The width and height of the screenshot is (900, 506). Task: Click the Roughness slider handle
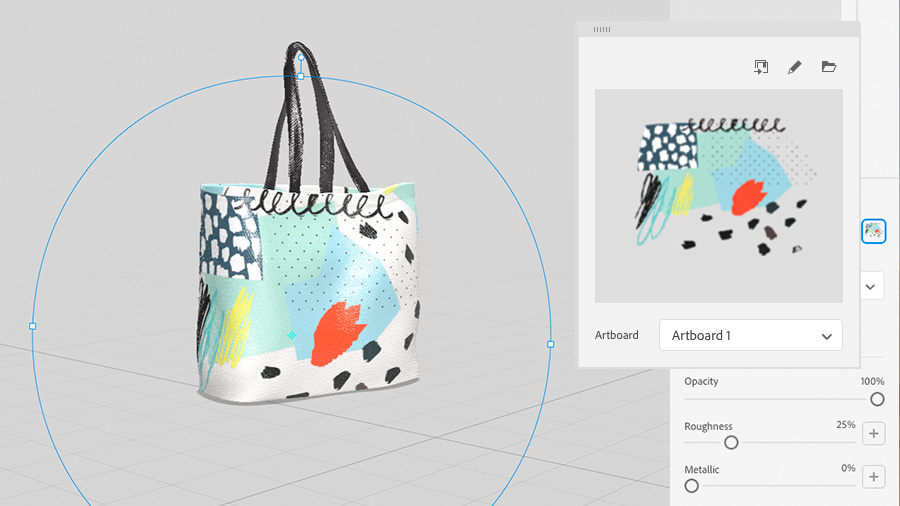point(731,442)
